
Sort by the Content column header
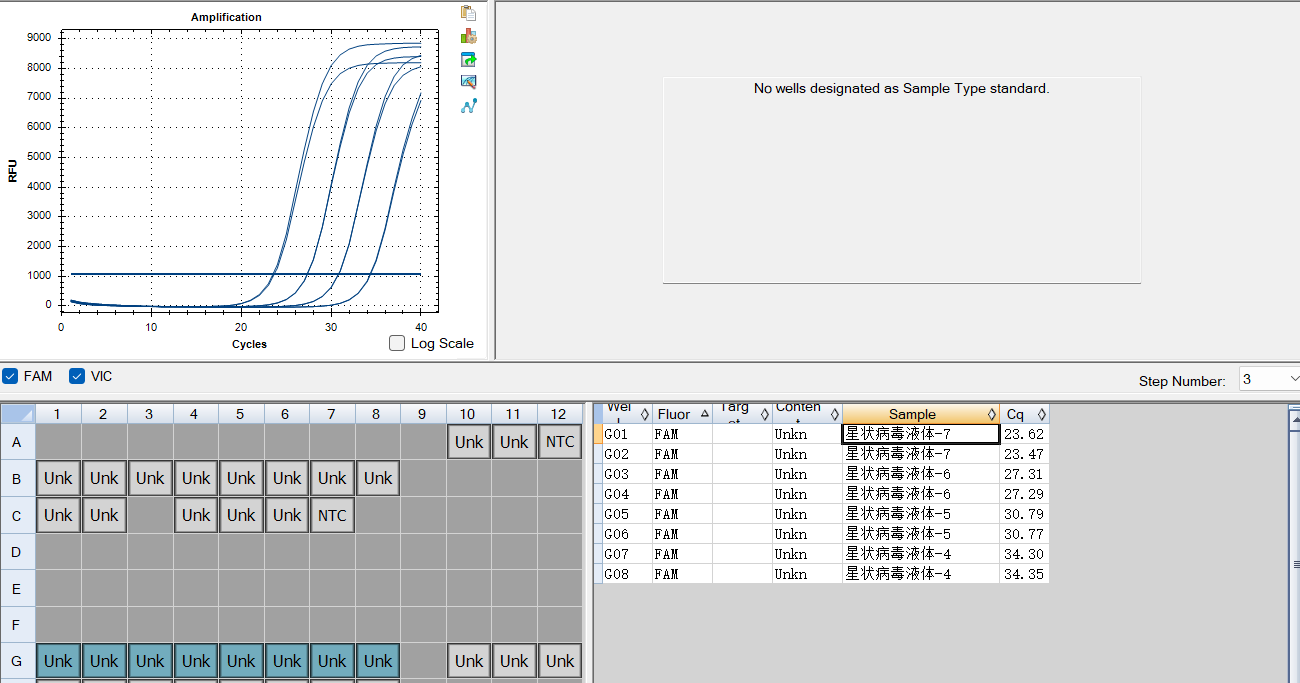pyautogui.click(x=807, y=413)
